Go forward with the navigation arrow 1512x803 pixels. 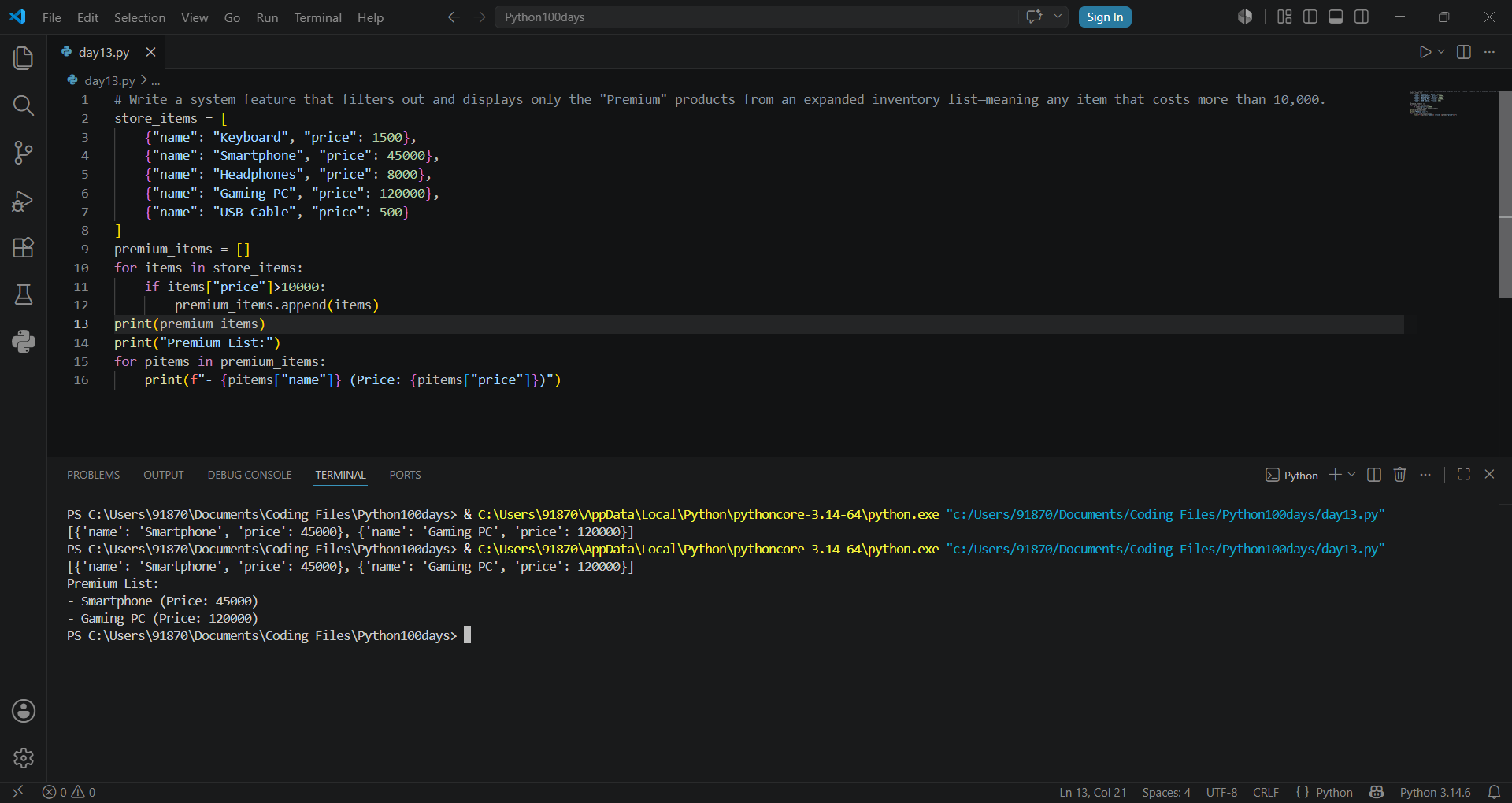[x=480, y=17]
